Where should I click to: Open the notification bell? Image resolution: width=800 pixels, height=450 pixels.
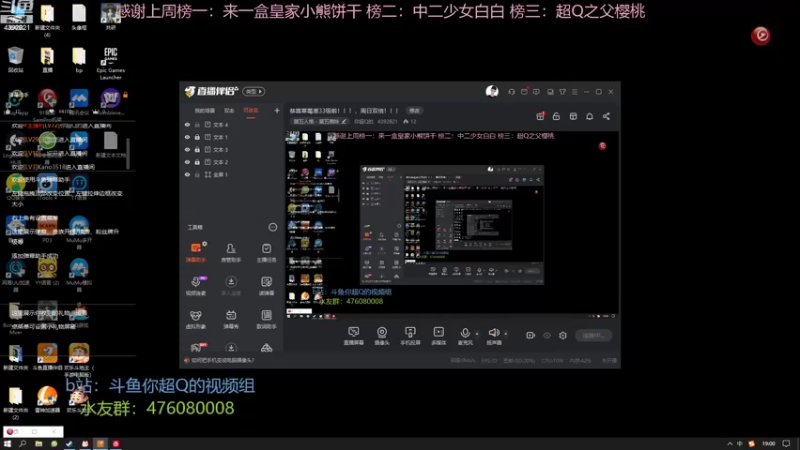pyautogui.click(x=589, y=116)
